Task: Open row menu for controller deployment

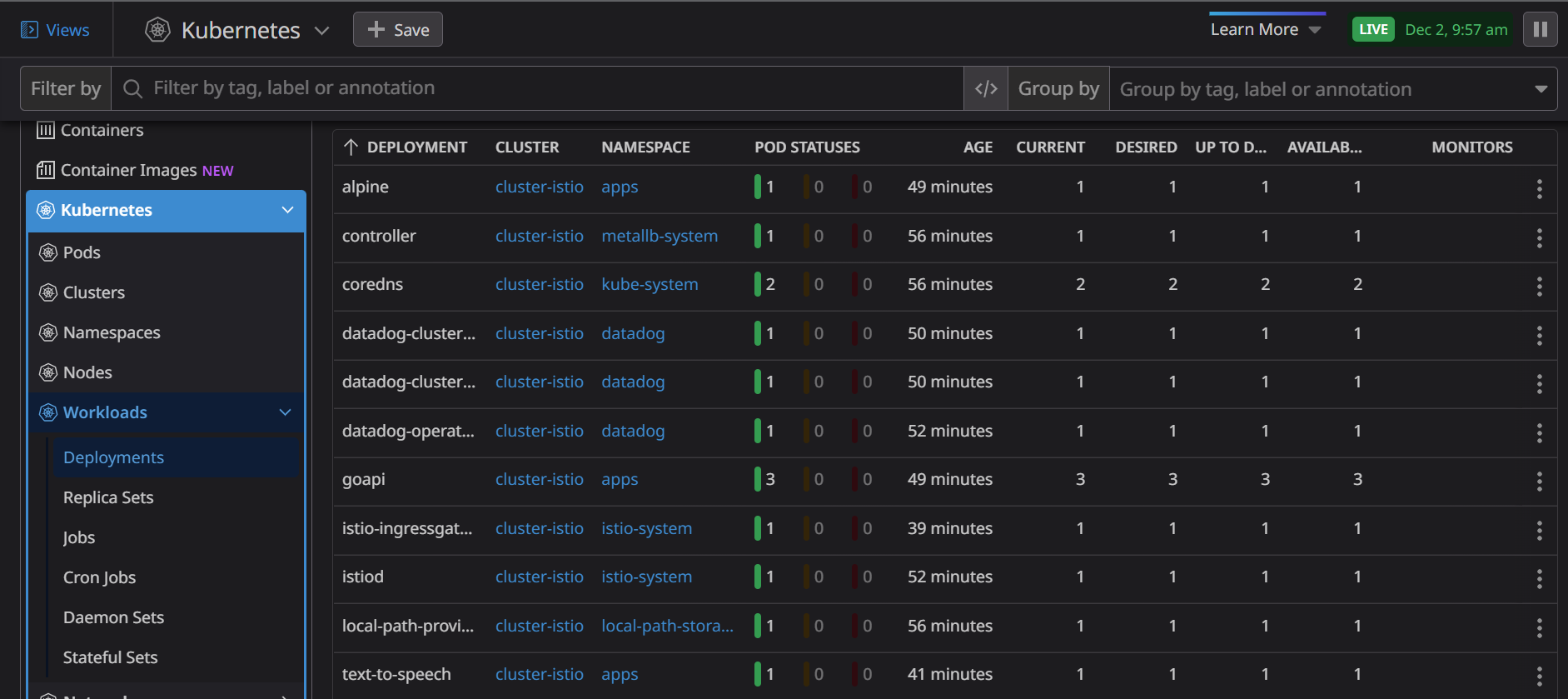Action: 1539,238
